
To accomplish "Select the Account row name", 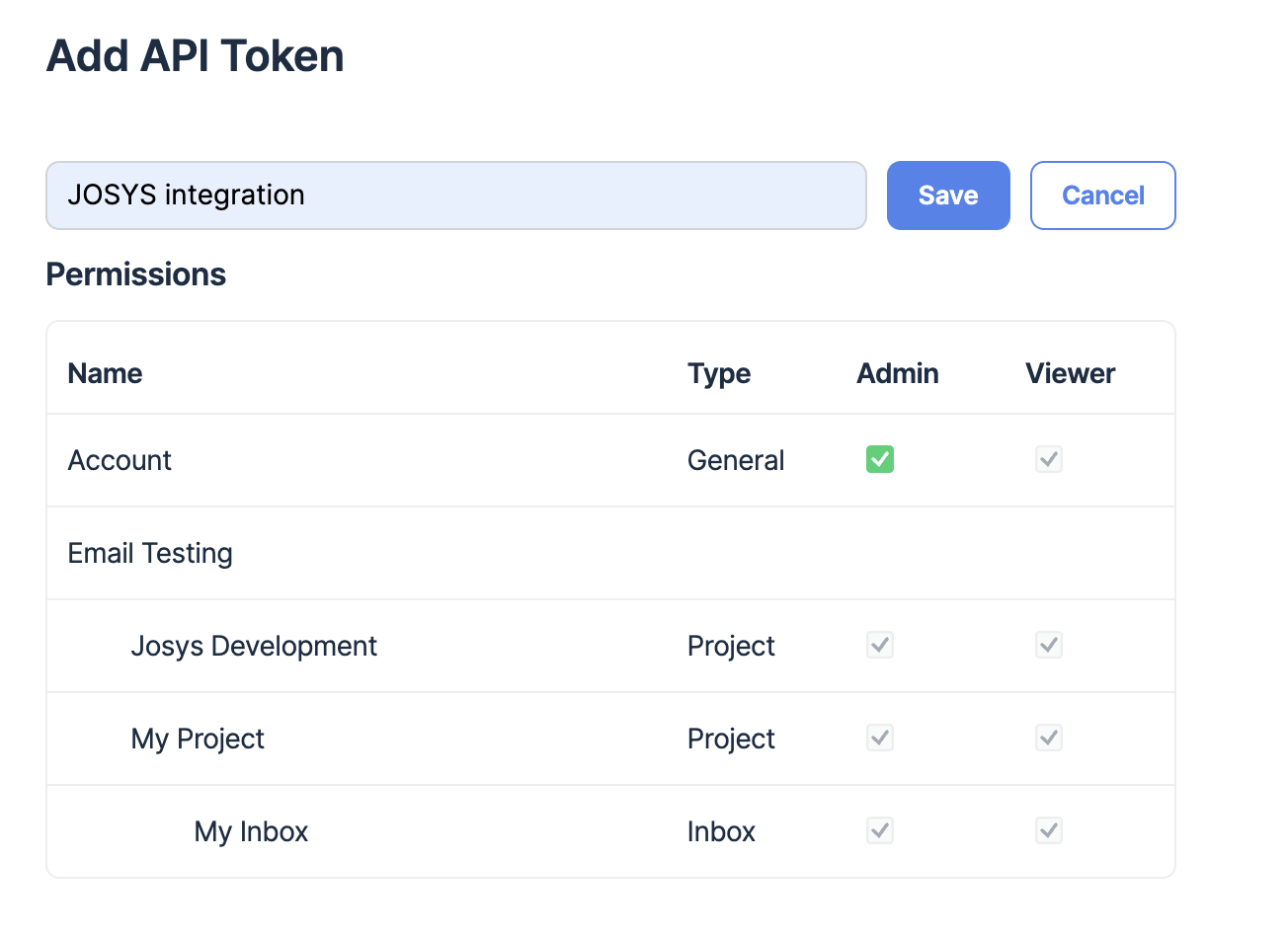I will (x=120, y=460).
